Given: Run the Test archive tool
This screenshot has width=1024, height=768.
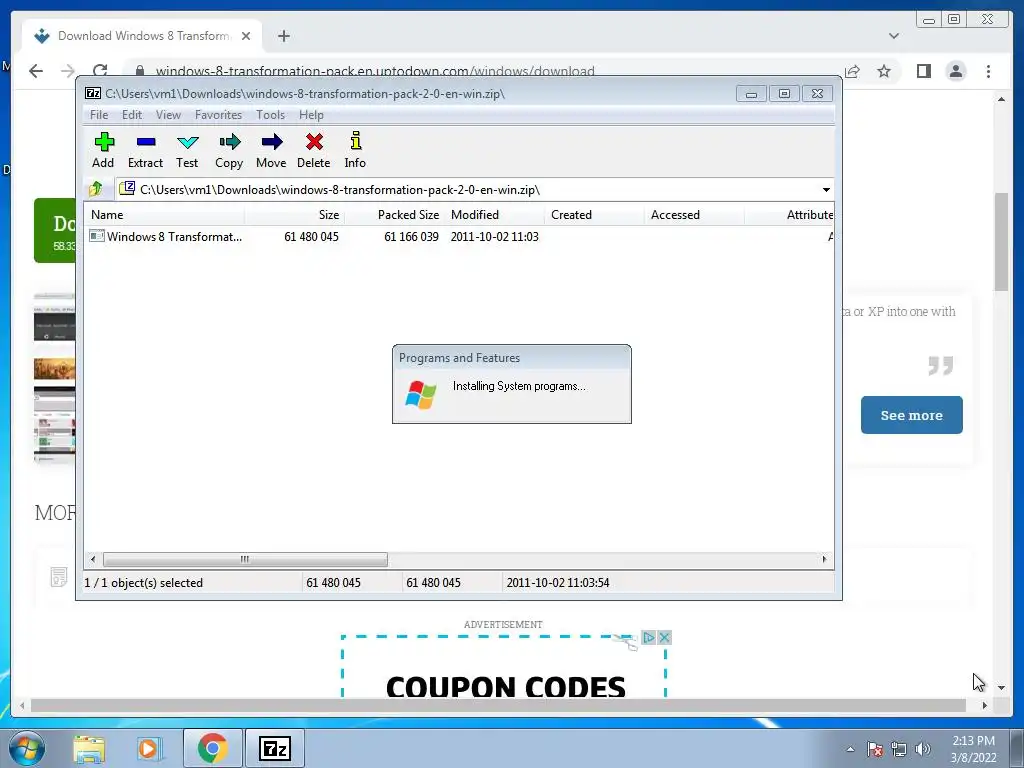Looking at the screenshot, I should [187, 150].
